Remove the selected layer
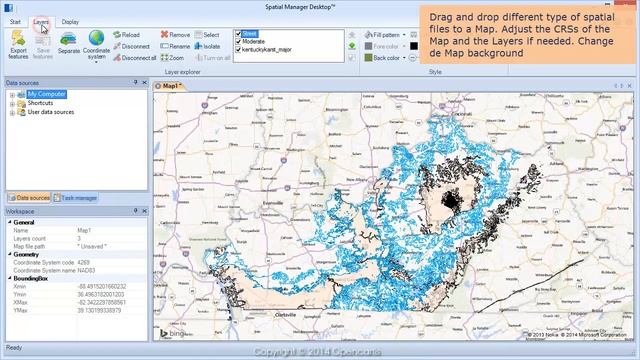 [x=176, y=35]
